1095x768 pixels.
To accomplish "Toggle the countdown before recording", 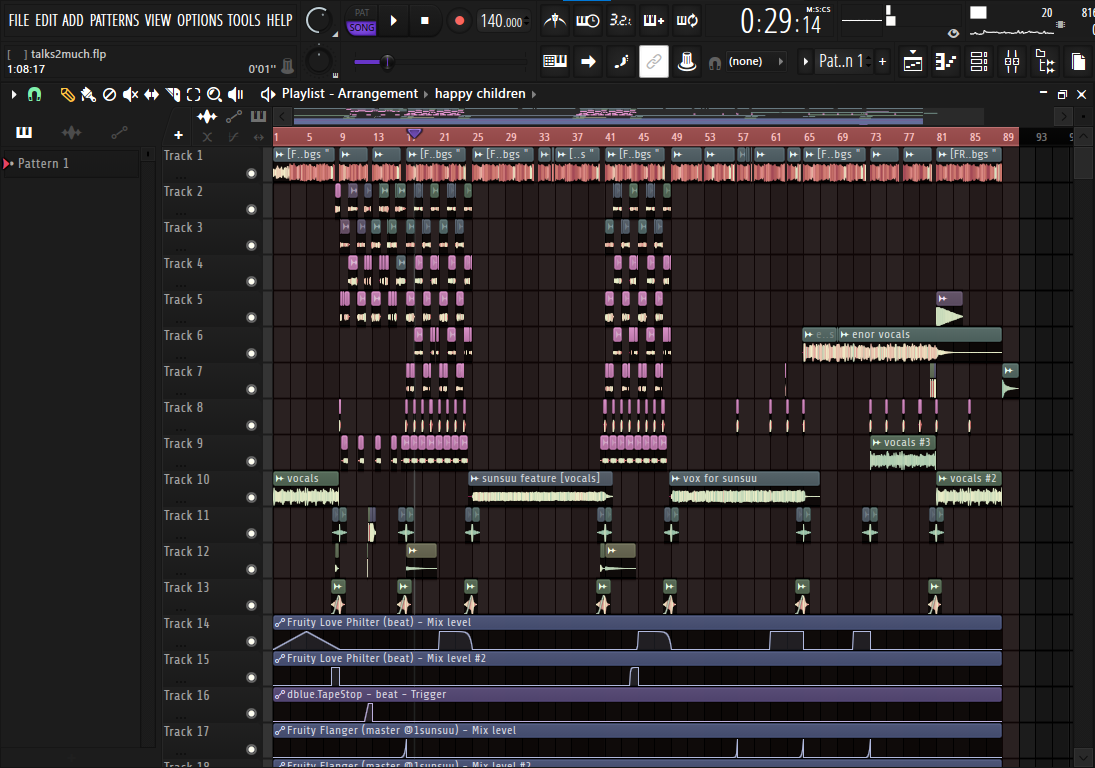I will 620,20.
